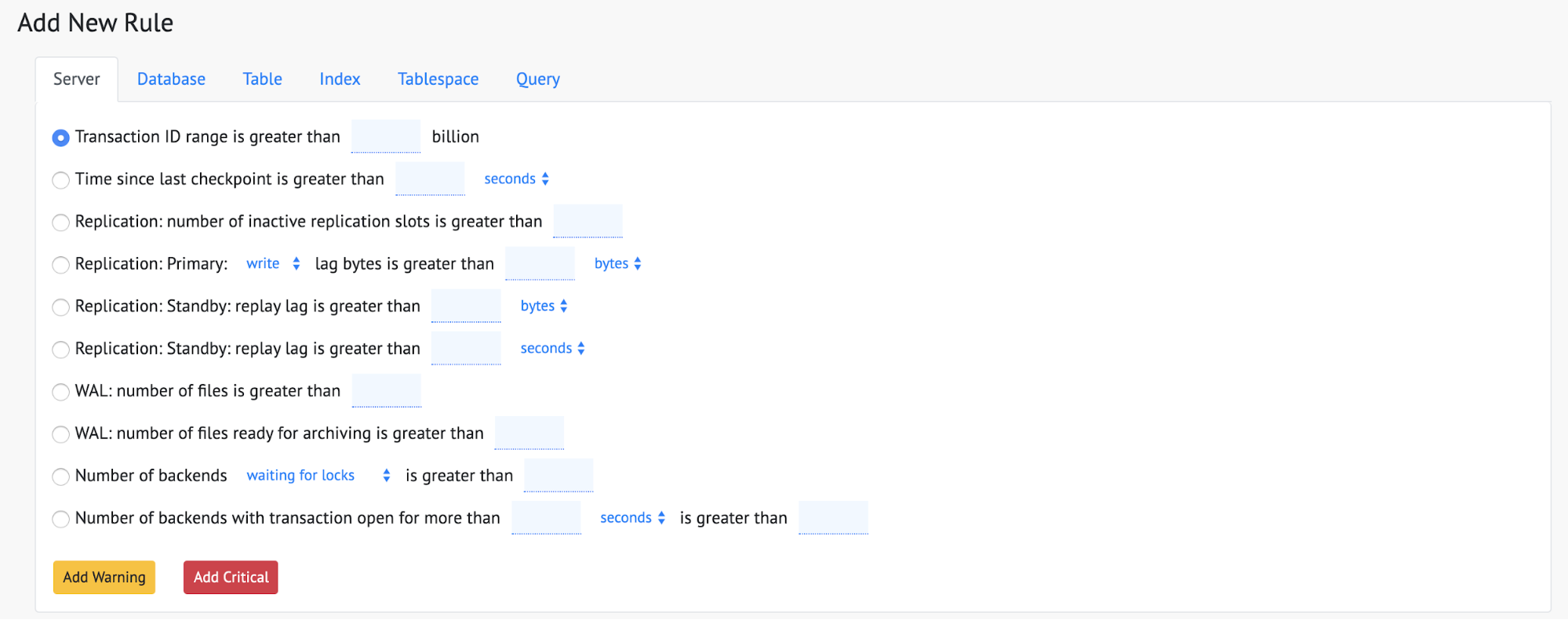Image resolution: width=1568 pixels, height=620 pixels.
Task: Focus the backends waiting threshold input
Action: 558,475
